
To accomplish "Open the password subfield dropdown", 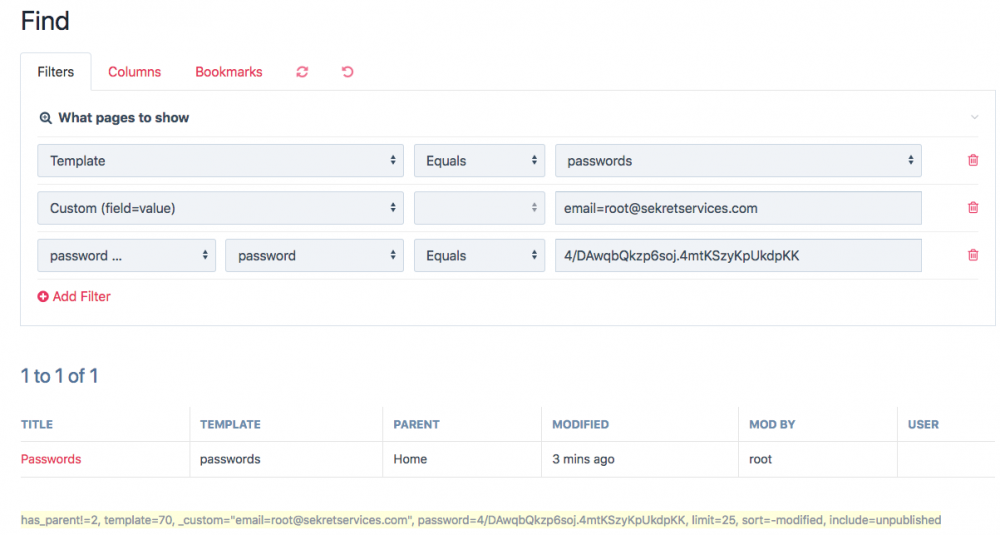I will 314,255.
